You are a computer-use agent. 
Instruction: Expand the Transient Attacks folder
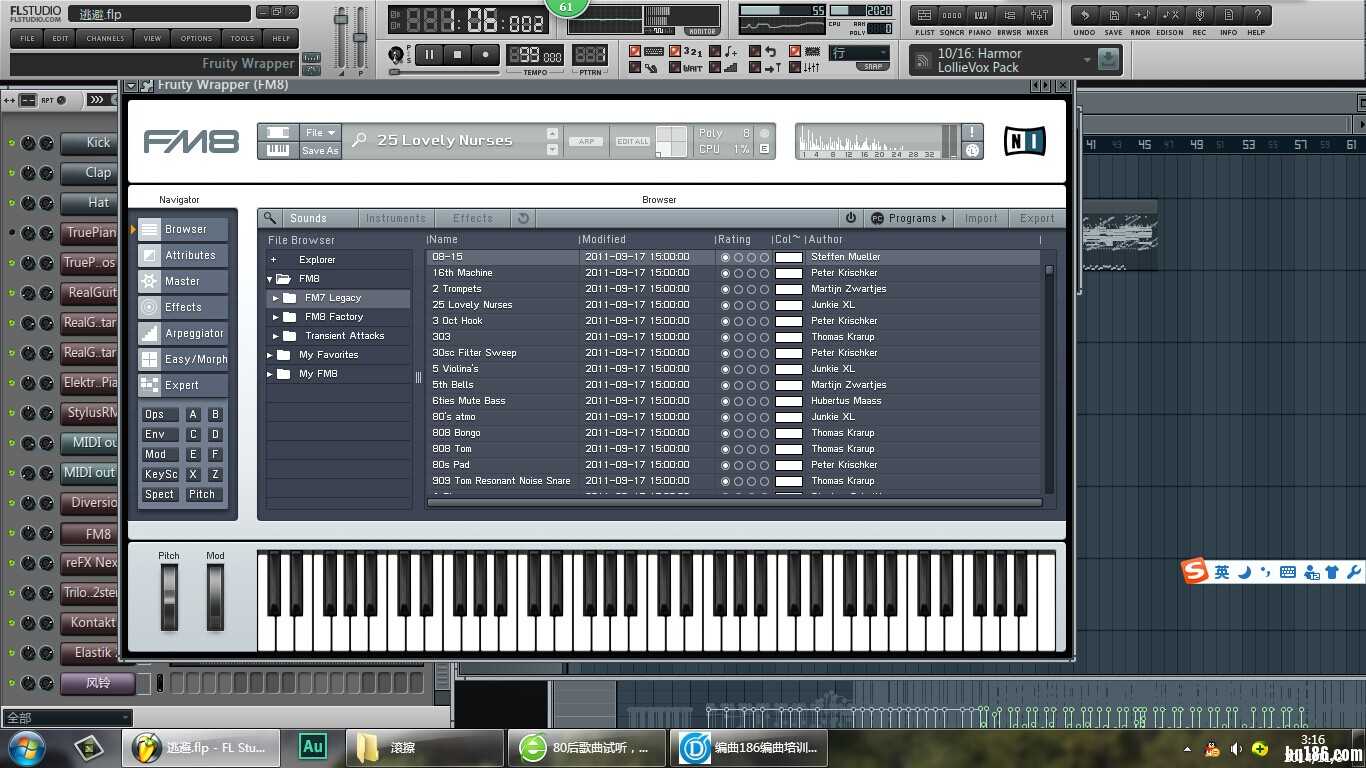click(276, 336)
